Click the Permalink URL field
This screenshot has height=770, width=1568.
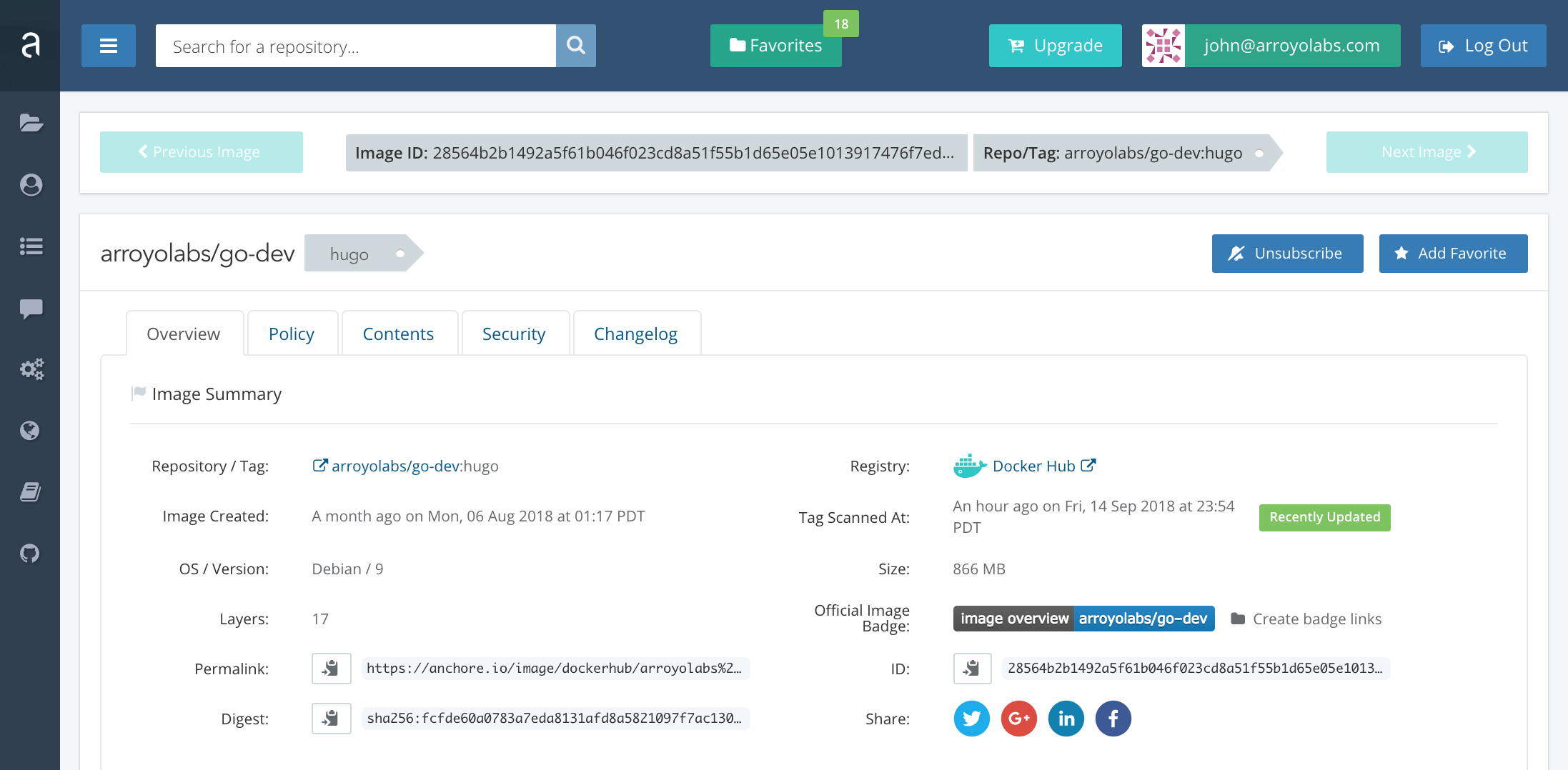pos(555,669)
